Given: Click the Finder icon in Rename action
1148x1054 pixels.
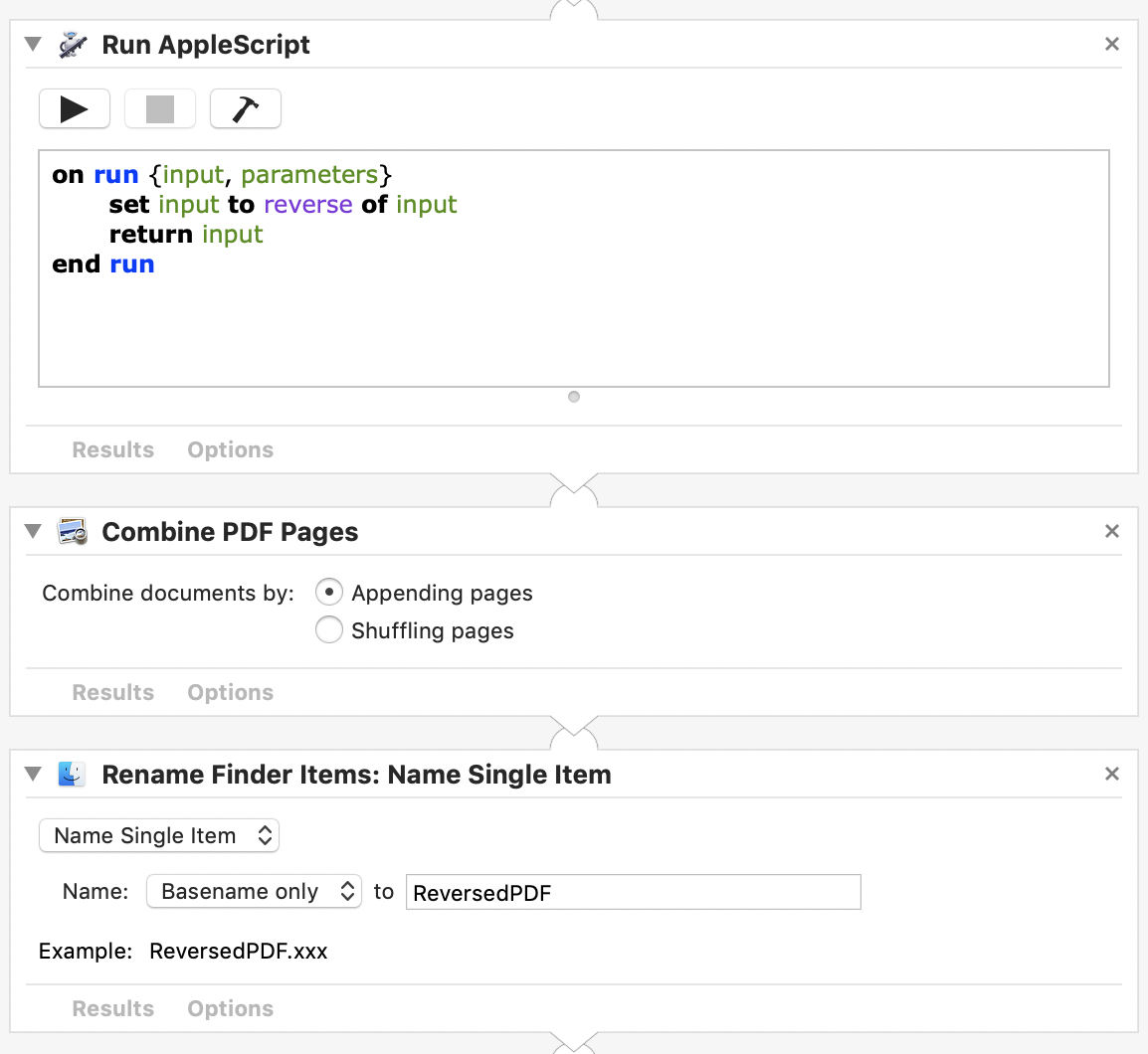Looking at the screenshot, I should pos(73,775).
